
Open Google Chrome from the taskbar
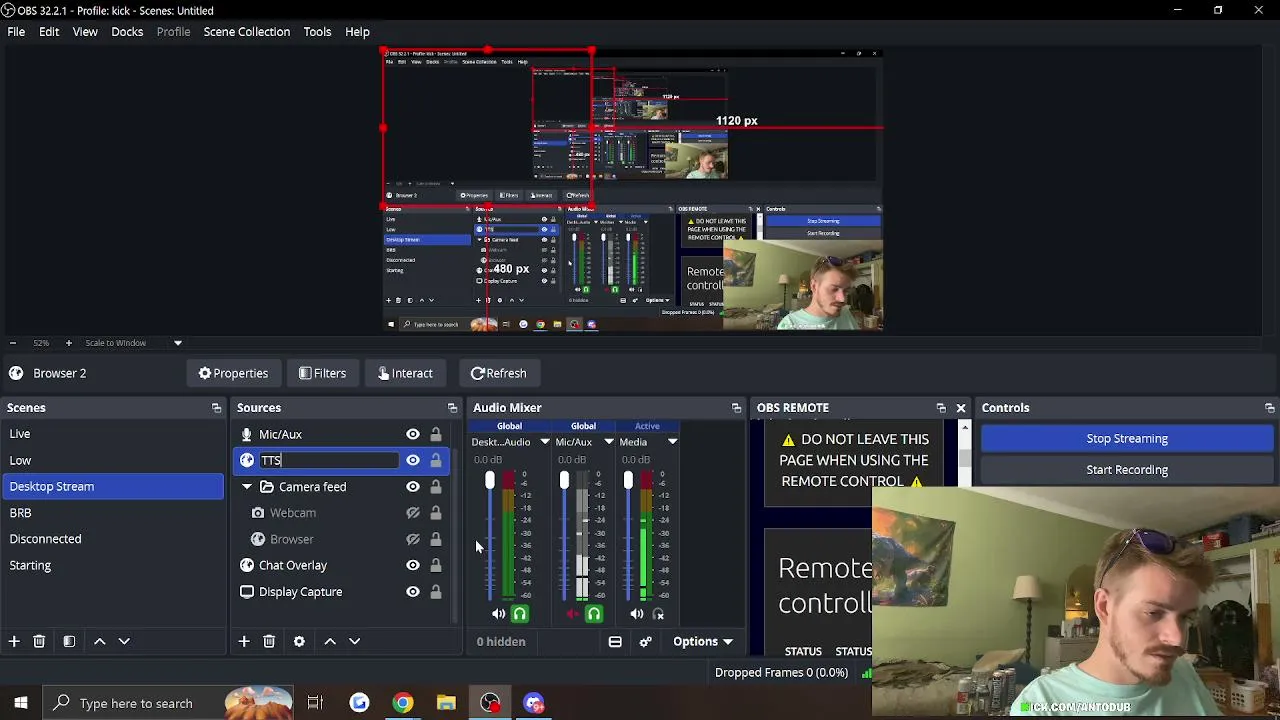402,703
